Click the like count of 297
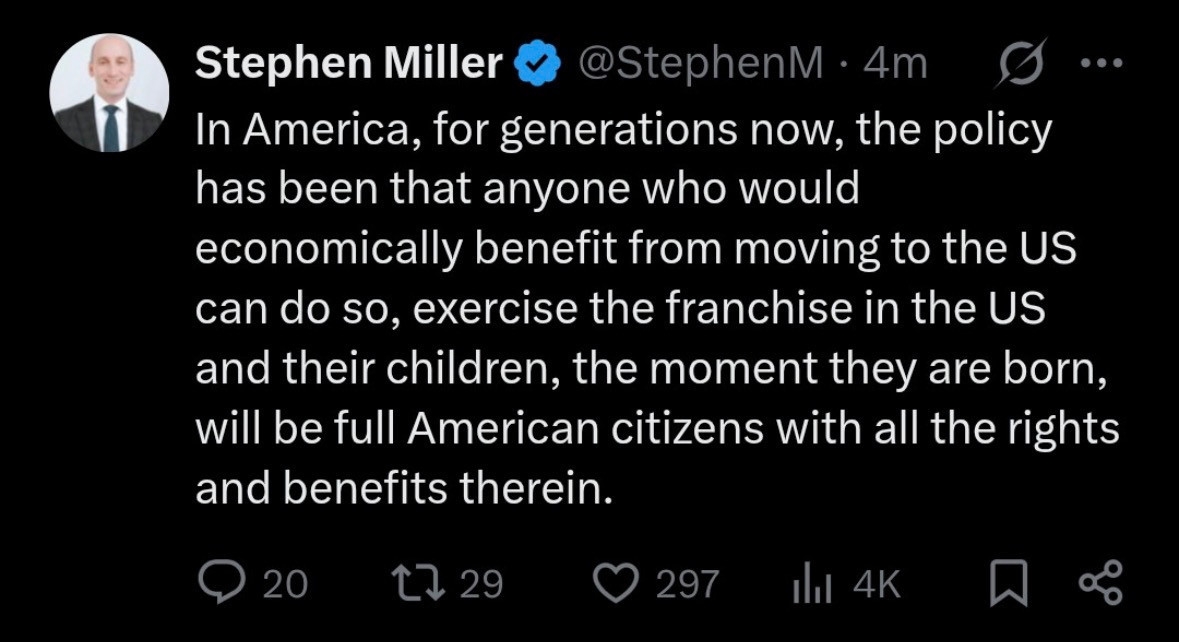The width and height of the screenshot is (1179, 642). pos(687,584)
